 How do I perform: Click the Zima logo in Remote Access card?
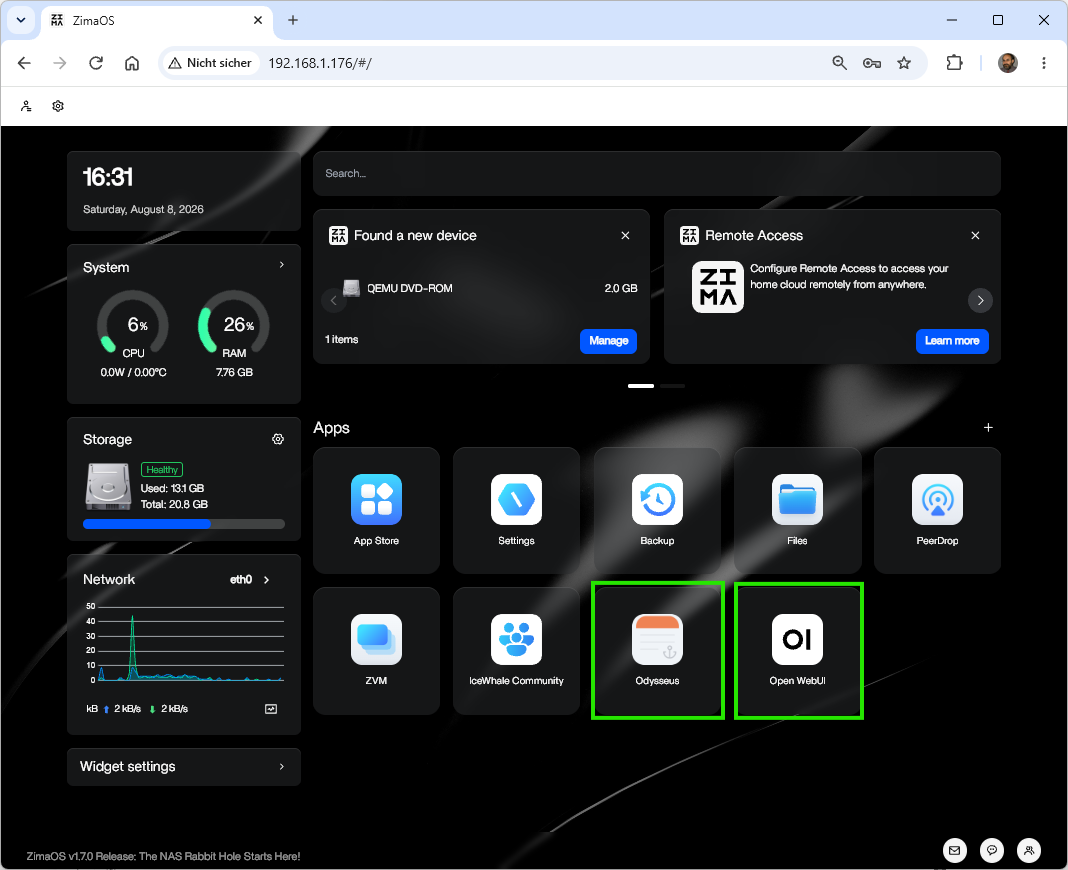717,287
